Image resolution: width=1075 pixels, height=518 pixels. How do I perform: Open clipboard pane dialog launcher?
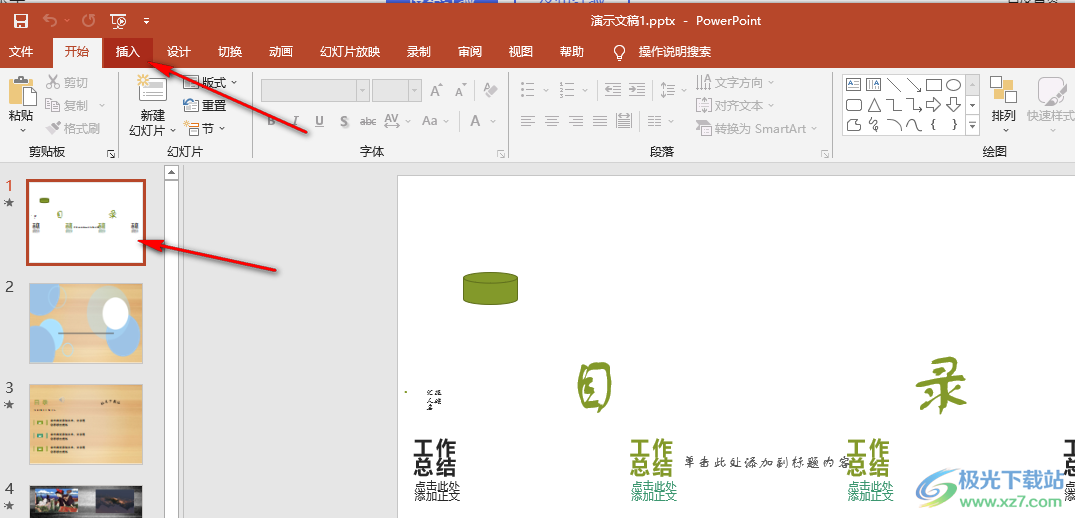tap(111, 155)
